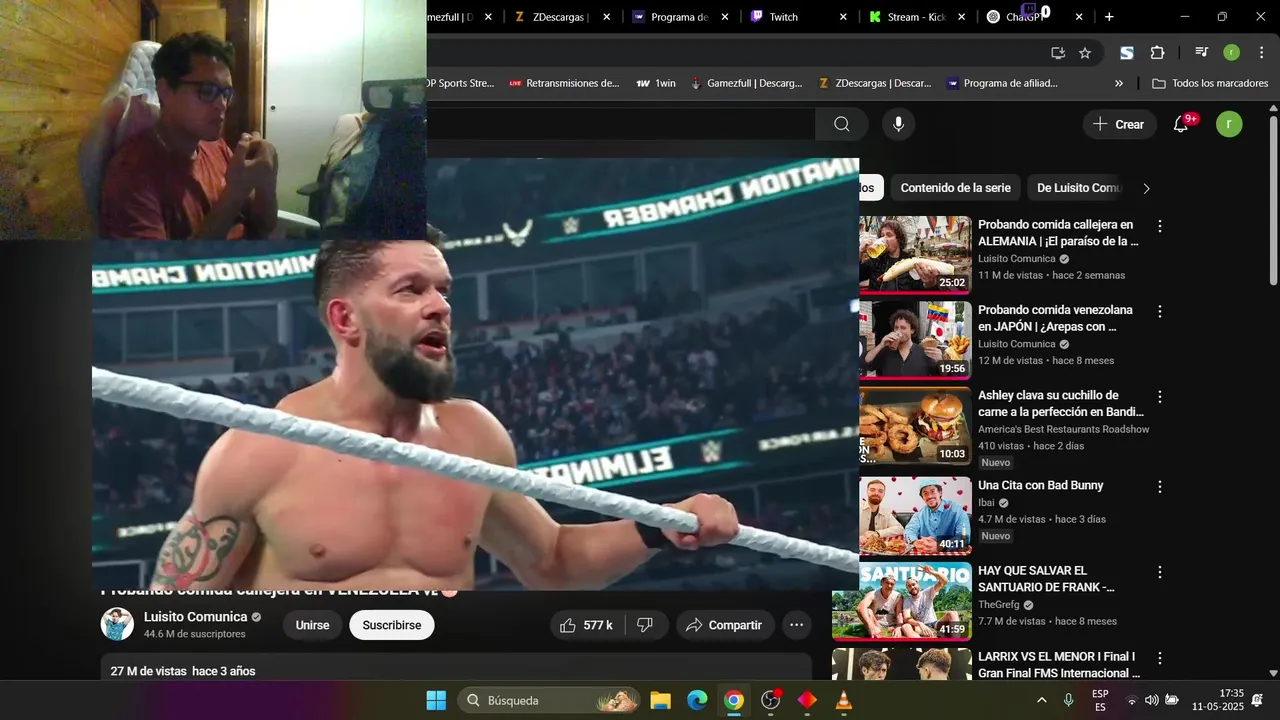Show more bookmarks with double chevron
The image size is (1280, 720).
[1118, 83]
